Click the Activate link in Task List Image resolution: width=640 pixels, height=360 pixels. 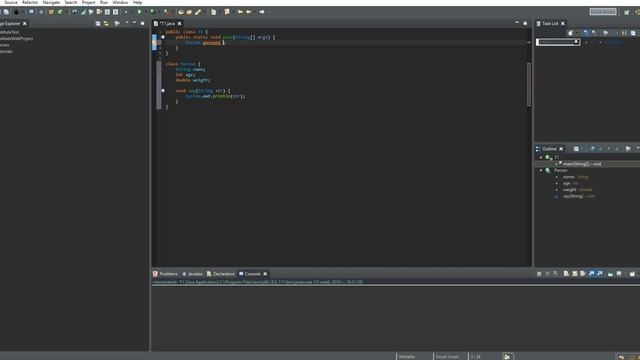pos(612,42)
